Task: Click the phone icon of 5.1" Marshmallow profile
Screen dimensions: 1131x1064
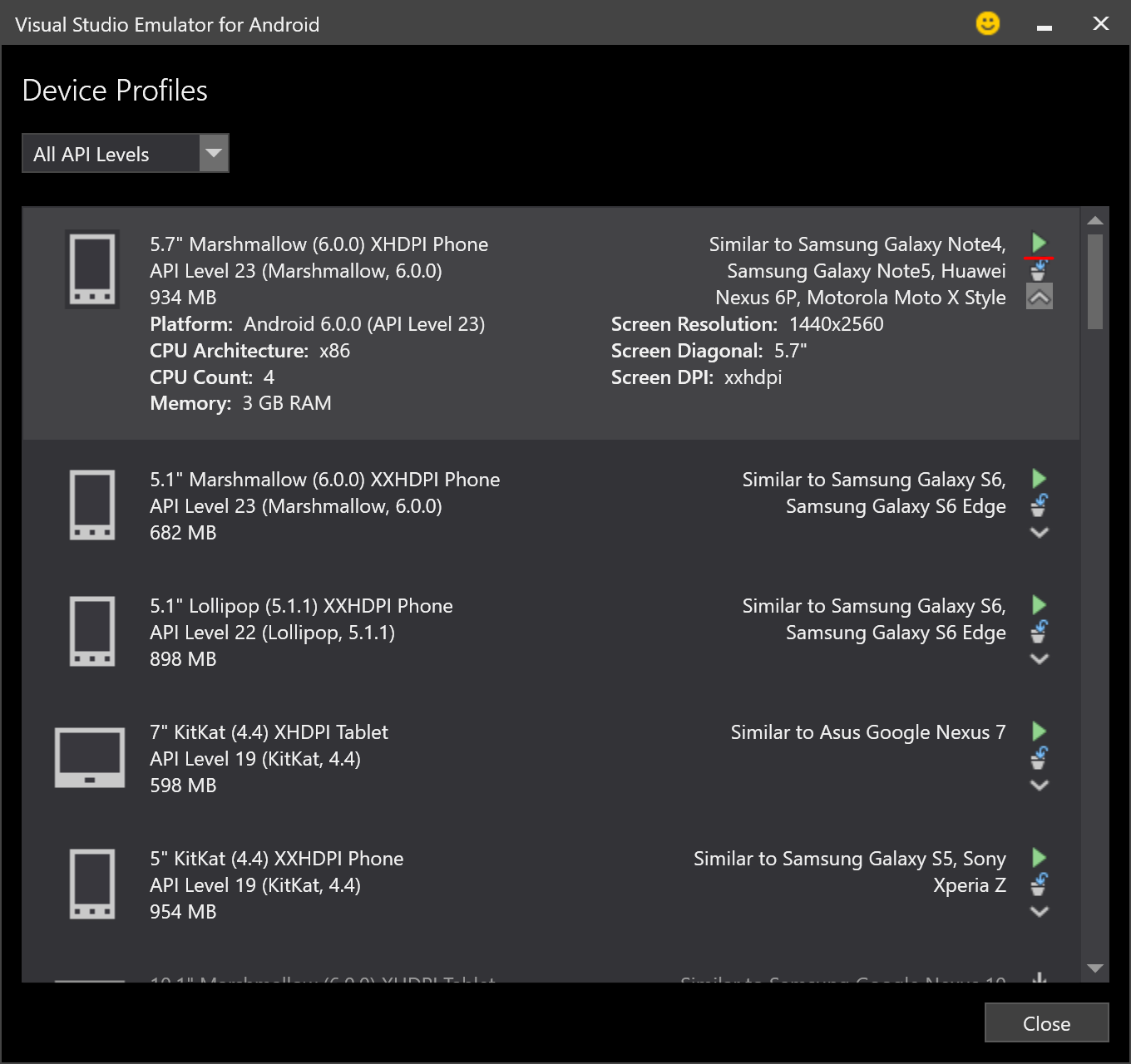Action: click(92, 505)
